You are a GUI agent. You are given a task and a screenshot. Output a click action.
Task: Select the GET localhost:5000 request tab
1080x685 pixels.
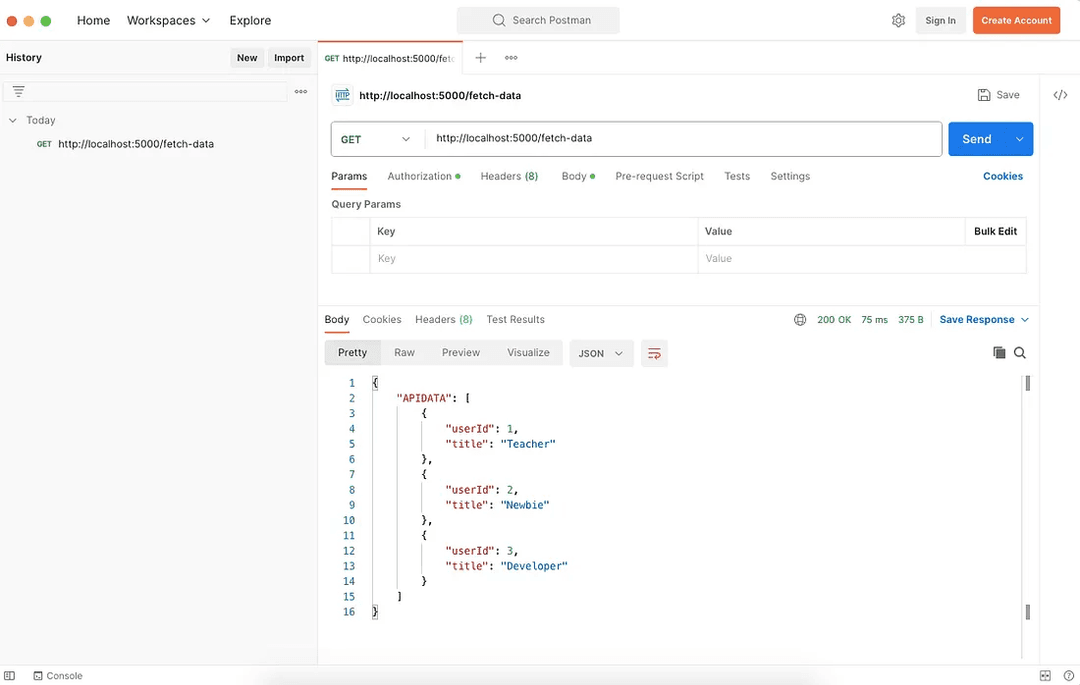(390, 59)
